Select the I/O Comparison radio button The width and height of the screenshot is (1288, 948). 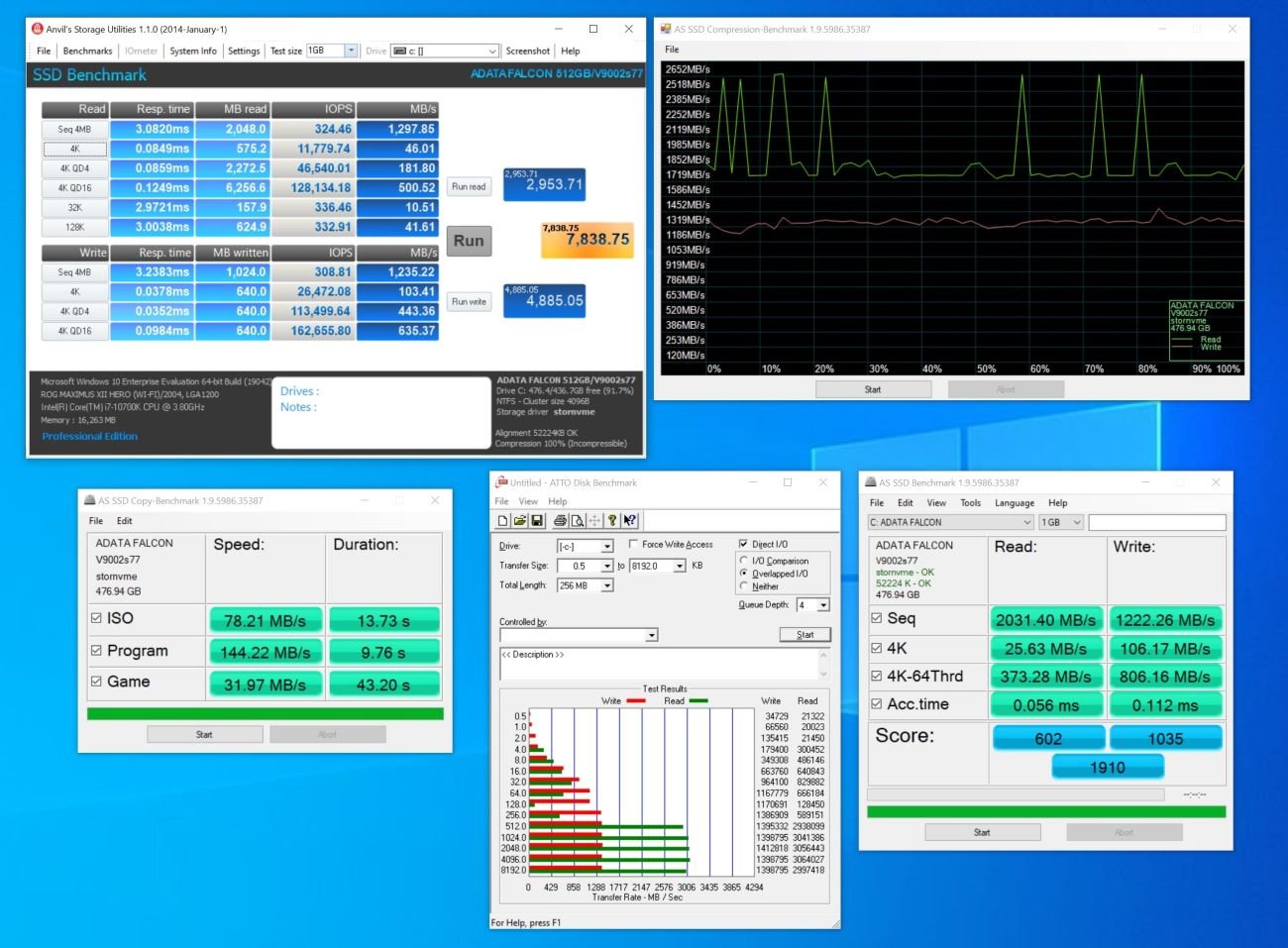743,561
